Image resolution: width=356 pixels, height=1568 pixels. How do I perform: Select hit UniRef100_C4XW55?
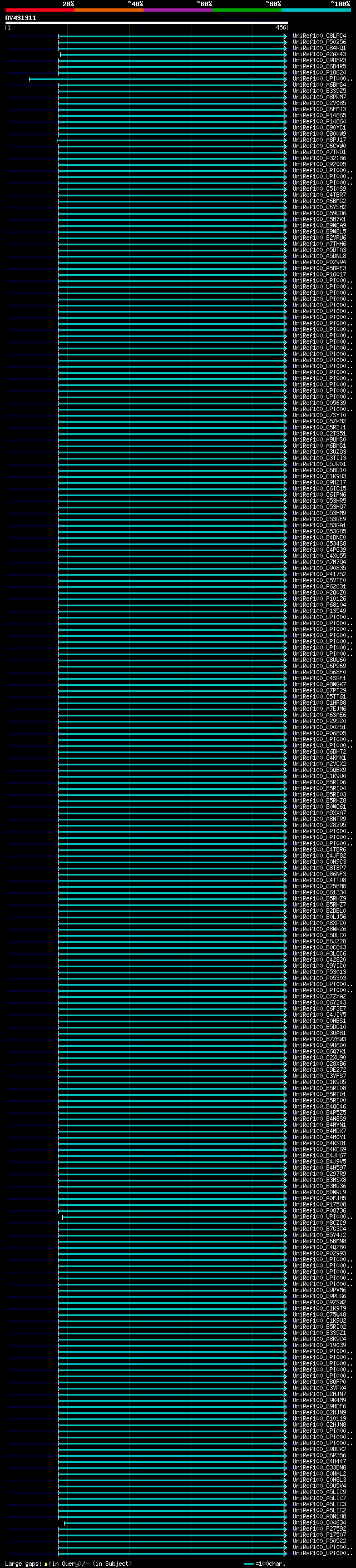(319, 556)
